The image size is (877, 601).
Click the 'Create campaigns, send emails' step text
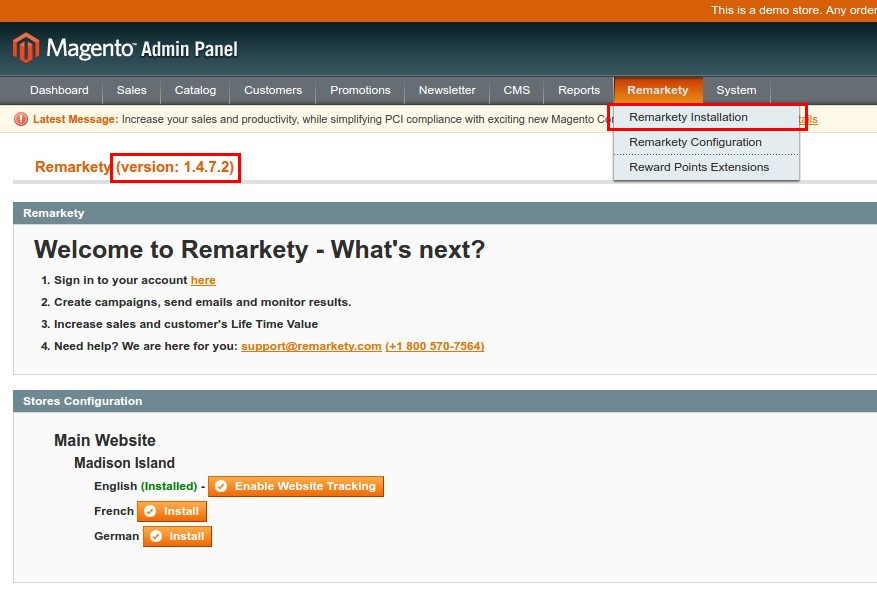(202, 302)
